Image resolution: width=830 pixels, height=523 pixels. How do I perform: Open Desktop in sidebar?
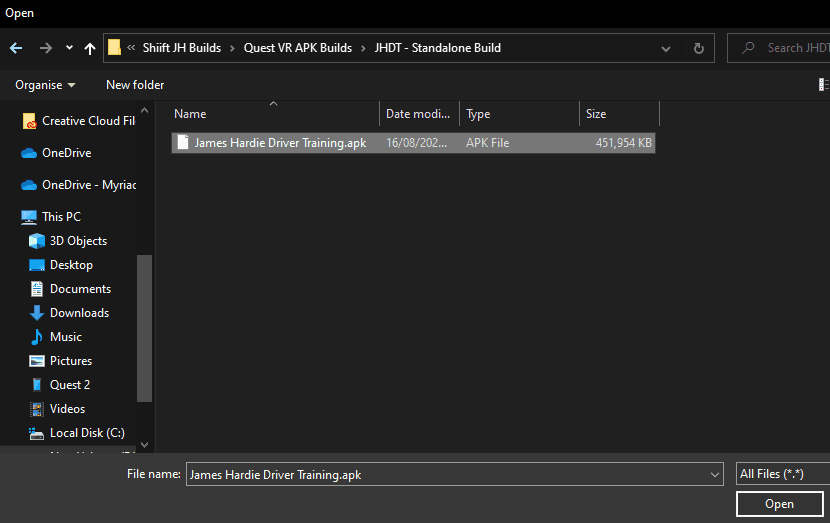(x=71, y=265)
